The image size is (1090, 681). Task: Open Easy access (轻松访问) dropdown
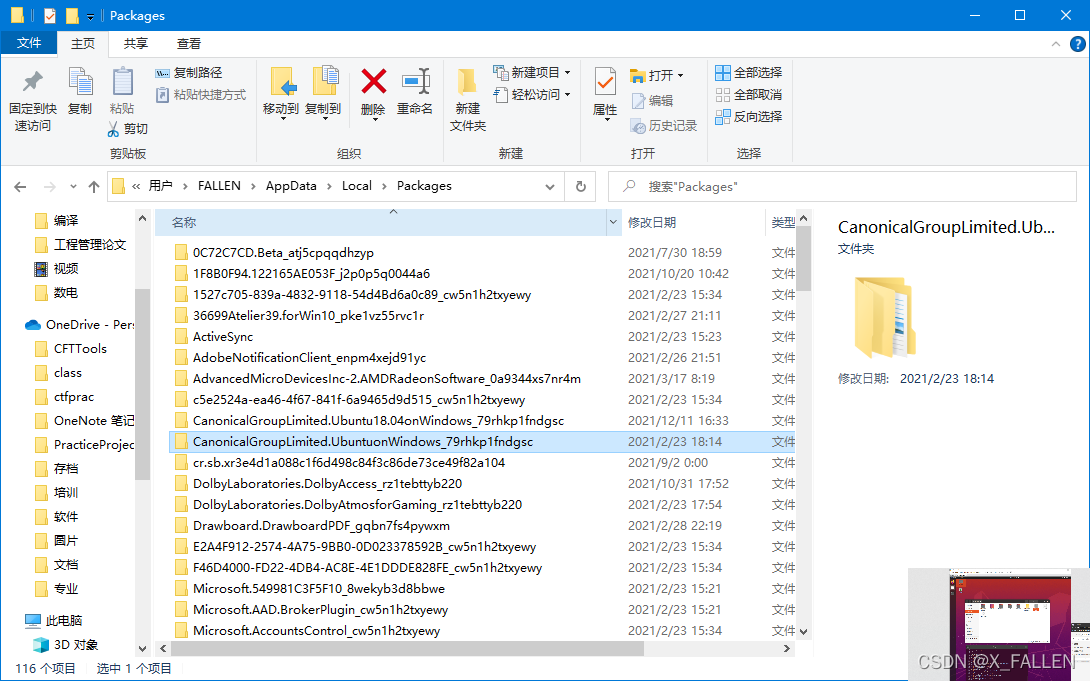pyautogui.click(x=532, y=95)
